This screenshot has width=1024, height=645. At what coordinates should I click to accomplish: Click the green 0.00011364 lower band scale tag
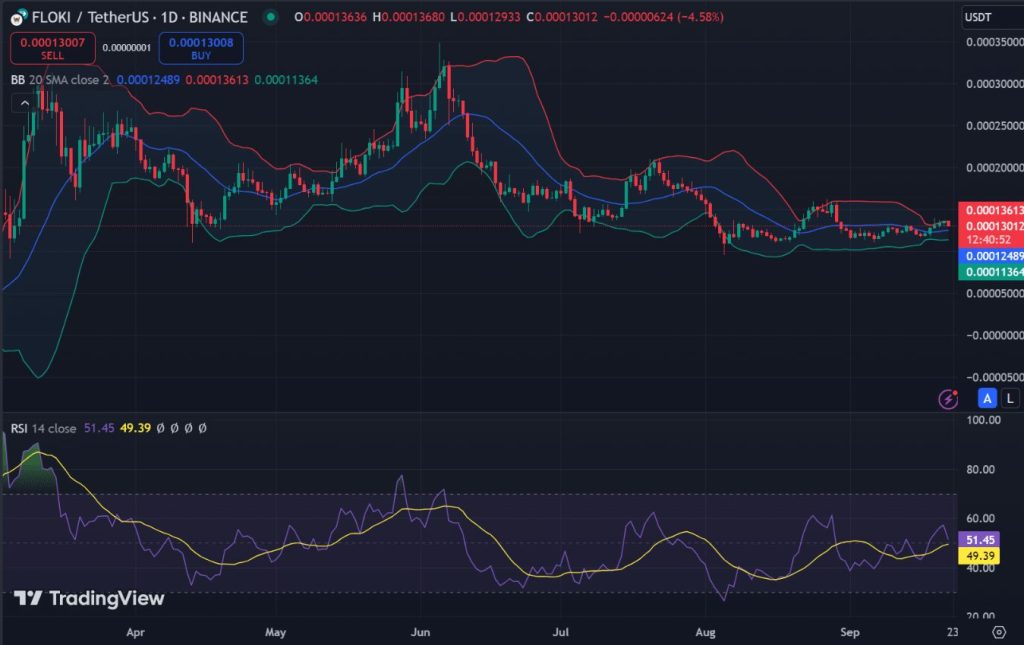click(x=991, y=272)
